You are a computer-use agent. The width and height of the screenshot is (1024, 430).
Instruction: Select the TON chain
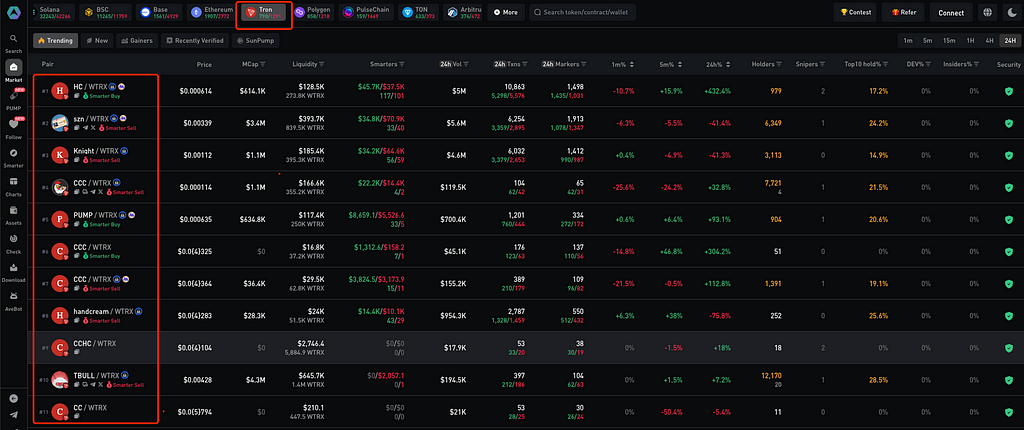[417, 12]
